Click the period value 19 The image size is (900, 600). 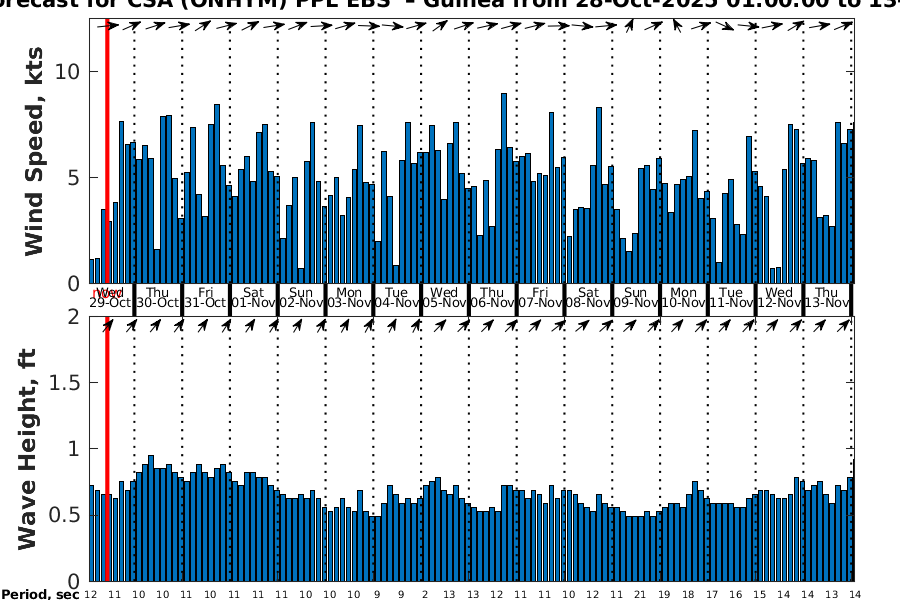[x=663, y=594]
